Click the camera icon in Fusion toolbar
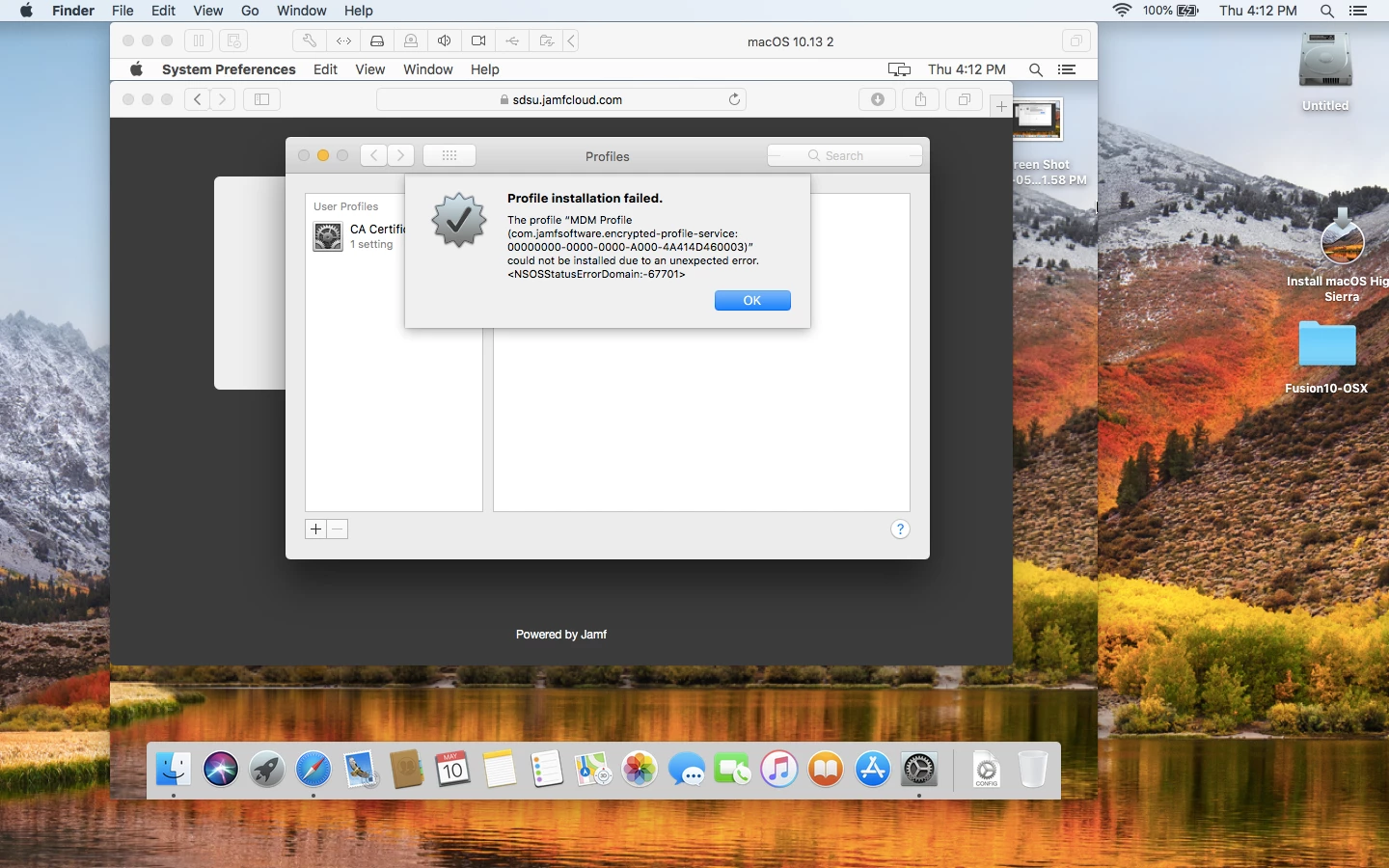The width and height of the screenshot is (1389, 868). click(478, 41)
